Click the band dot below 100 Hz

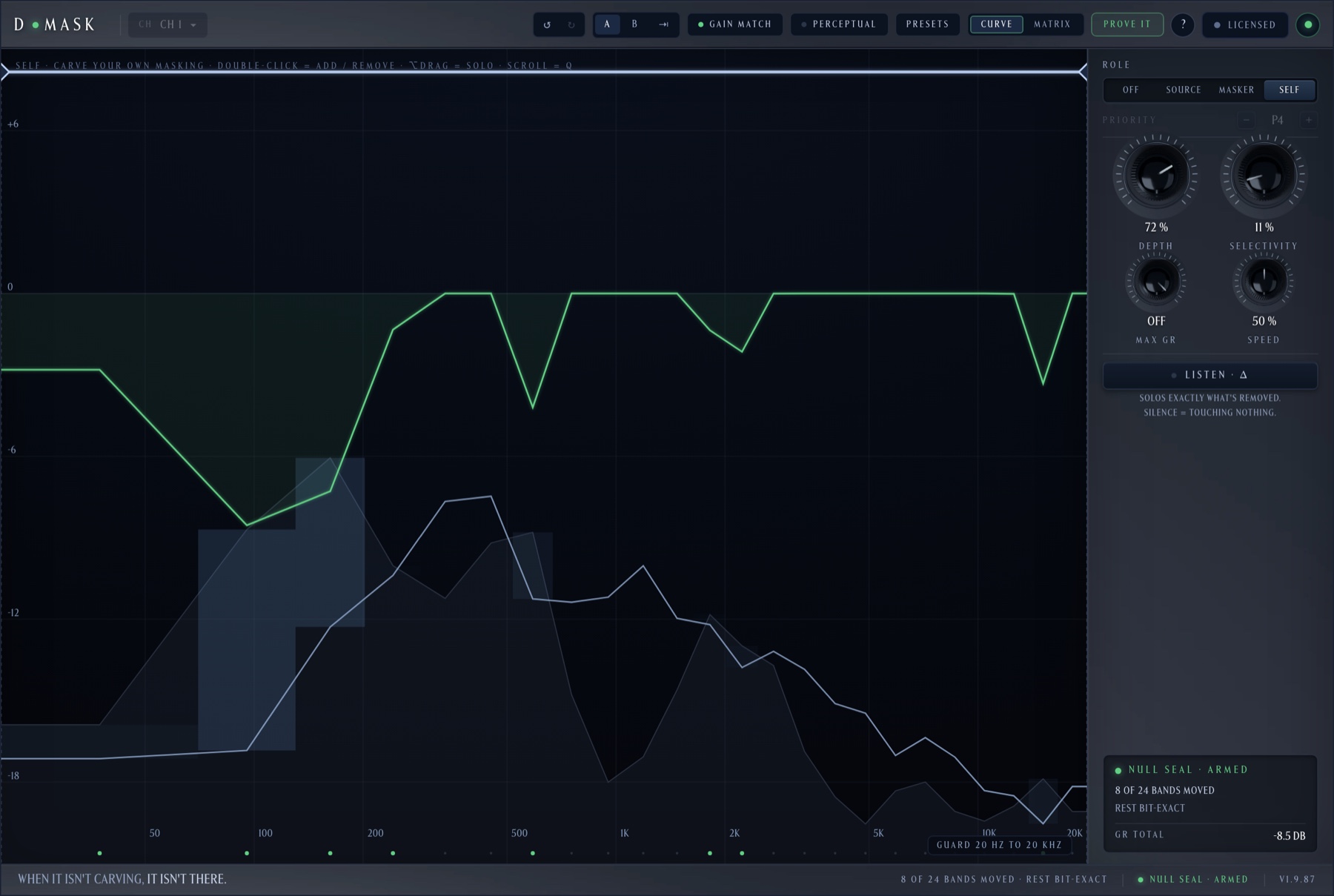click(247, 854)
